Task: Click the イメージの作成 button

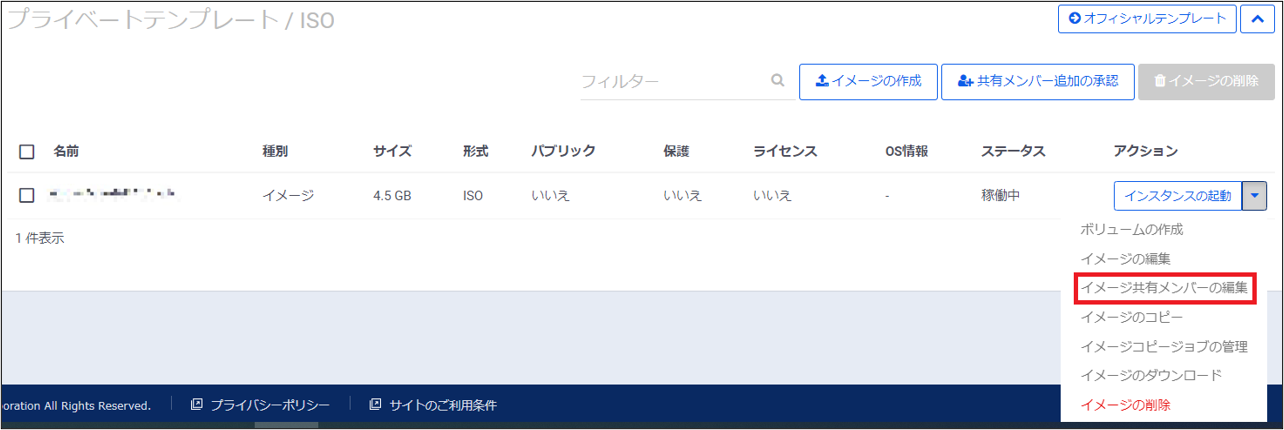Action: coord(868,81)
